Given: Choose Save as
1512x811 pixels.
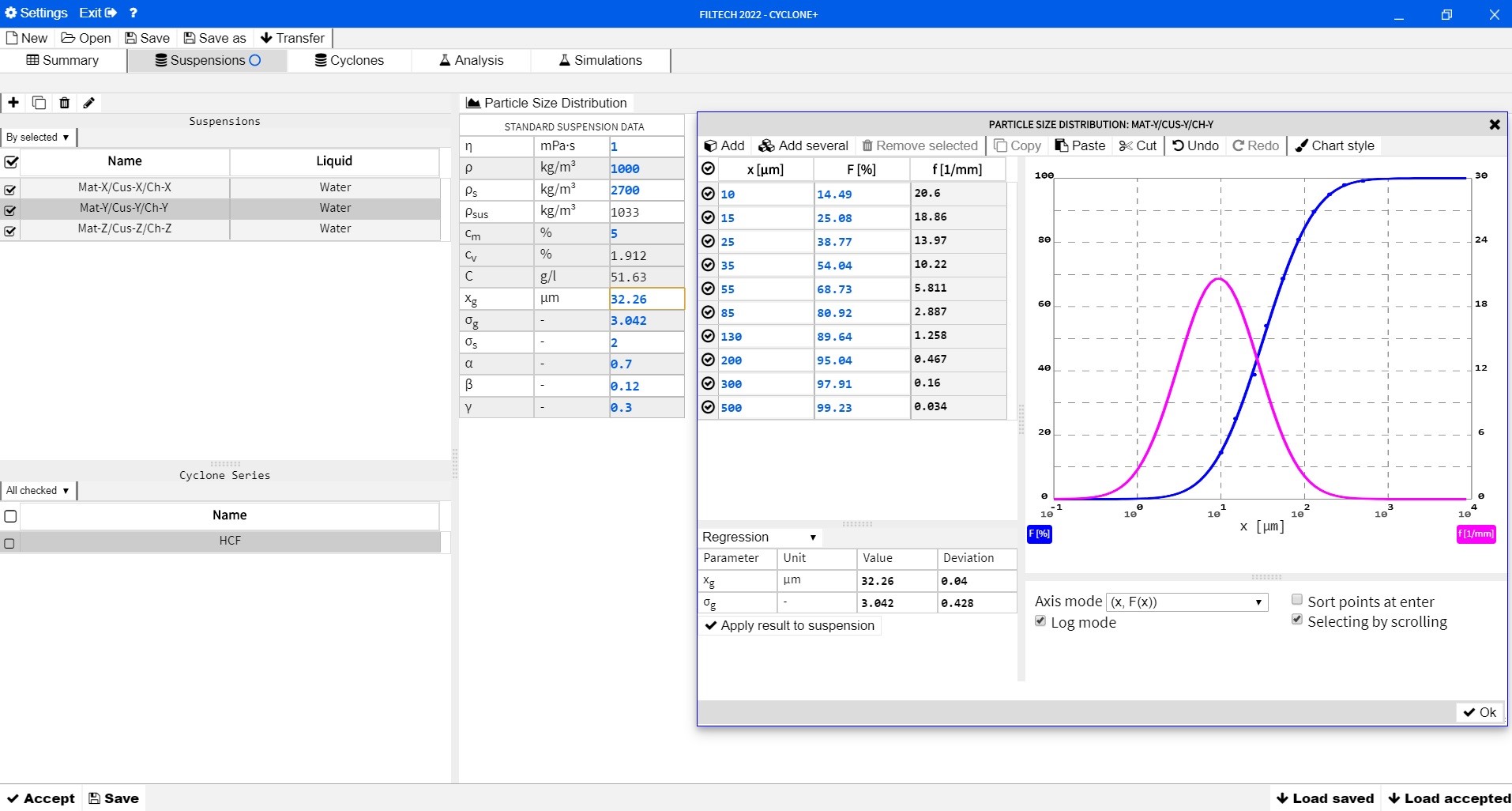Looking at the screenshot, I should pos(215,38).
